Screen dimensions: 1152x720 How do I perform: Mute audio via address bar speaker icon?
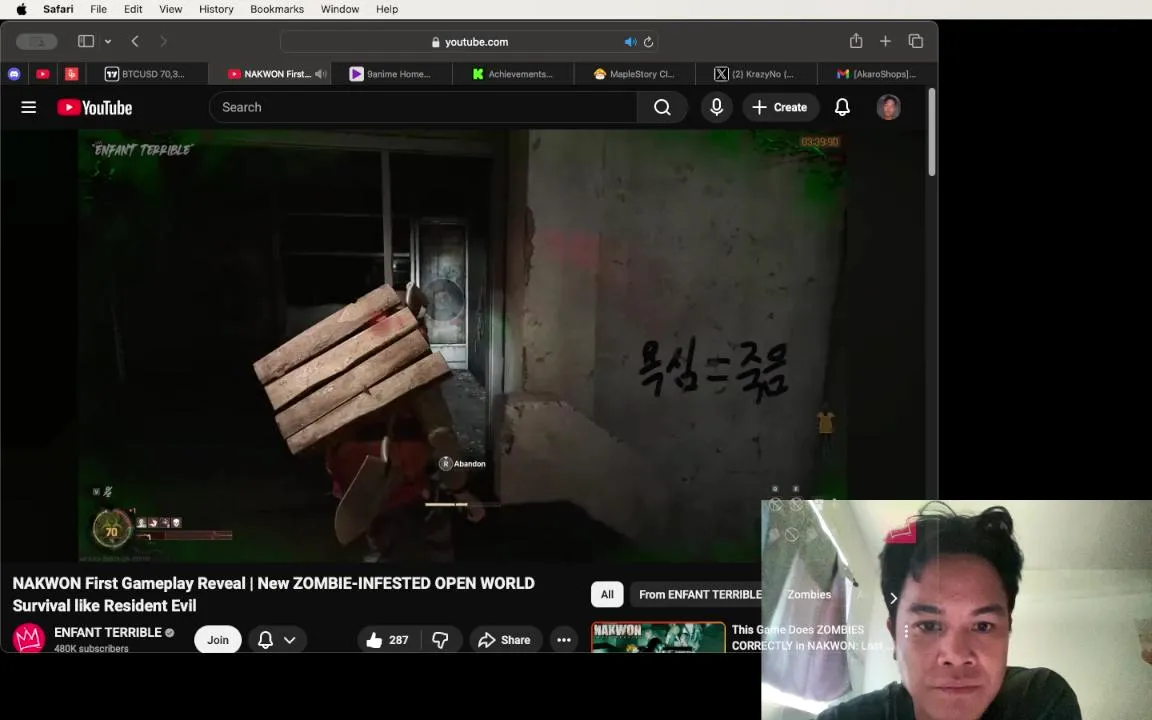(x=630, y=42)
